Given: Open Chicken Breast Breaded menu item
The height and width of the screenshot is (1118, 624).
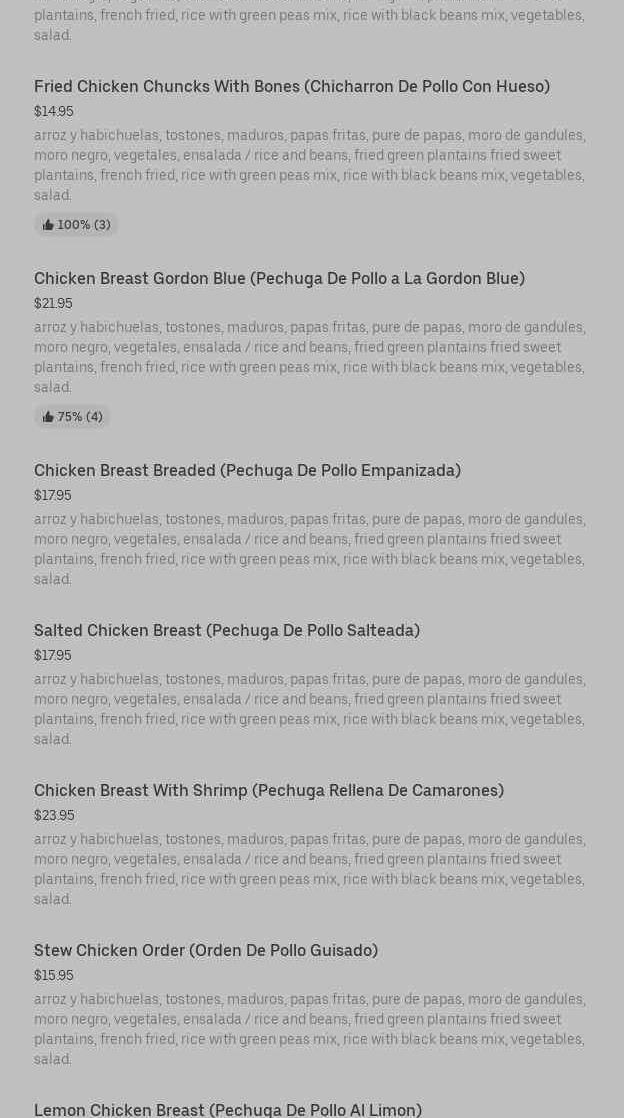Looking at the screenshot, I should pos(247,470).
